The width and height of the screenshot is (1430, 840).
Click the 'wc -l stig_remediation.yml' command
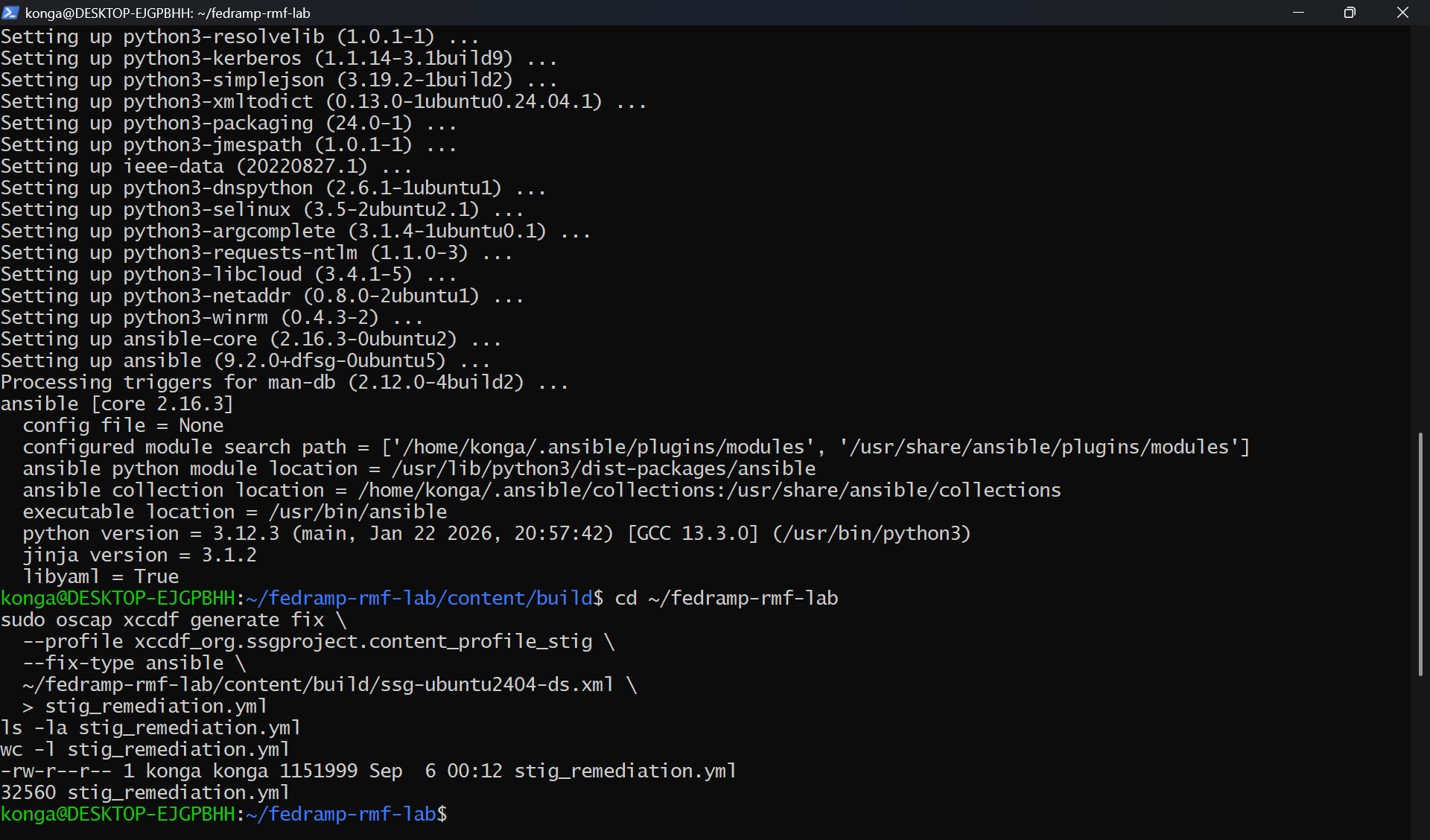pyautogui.click(x=145, y=749)
